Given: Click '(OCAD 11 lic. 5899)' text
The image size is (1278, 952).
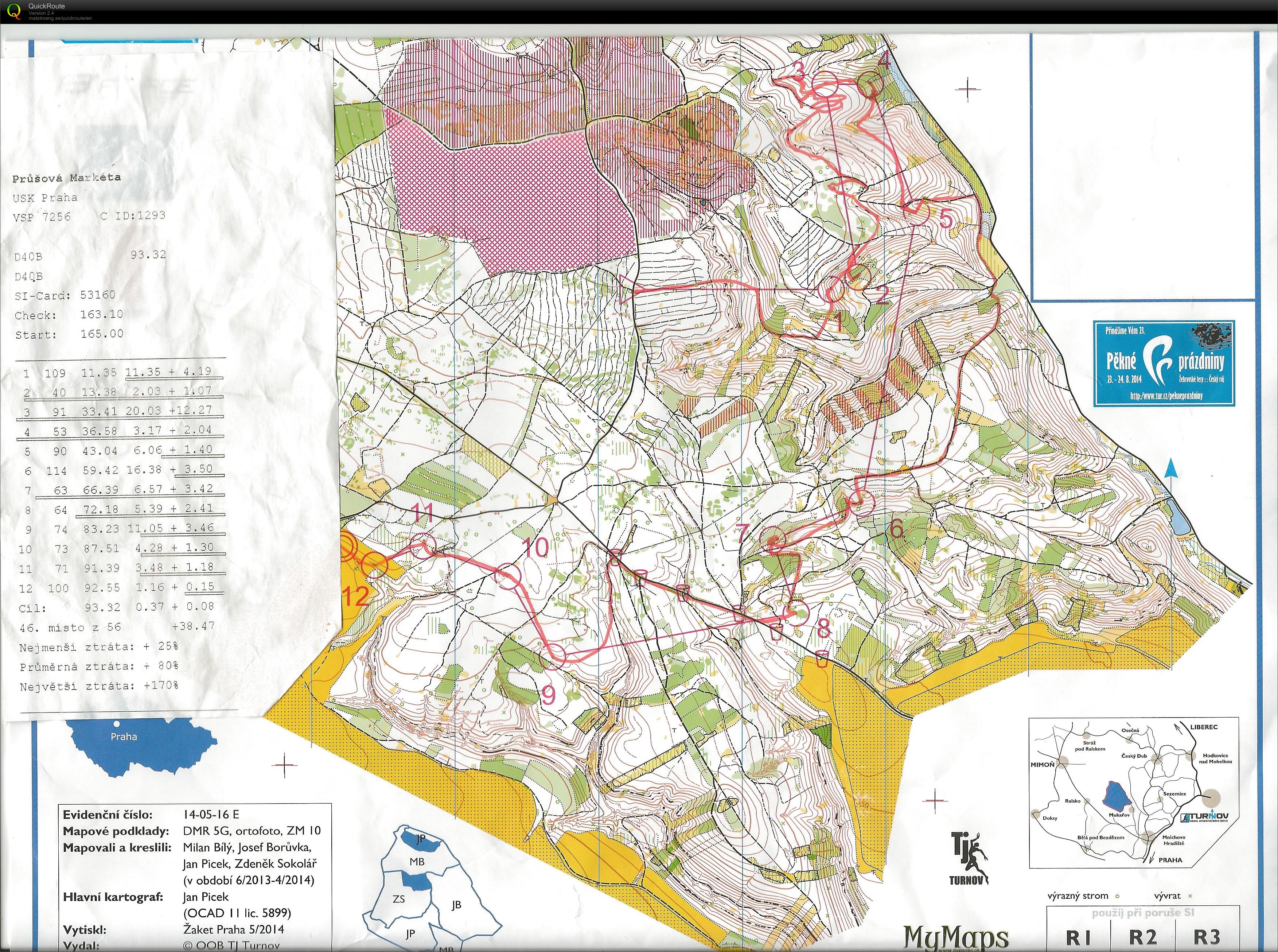Looking at the screenshot, I should 237,913.
